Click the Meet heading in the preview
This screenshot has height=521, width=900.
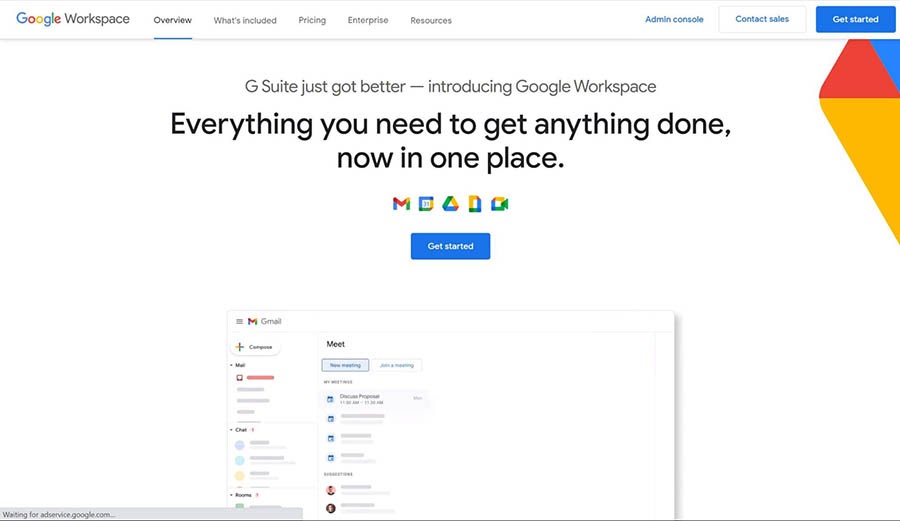point(336,344)
